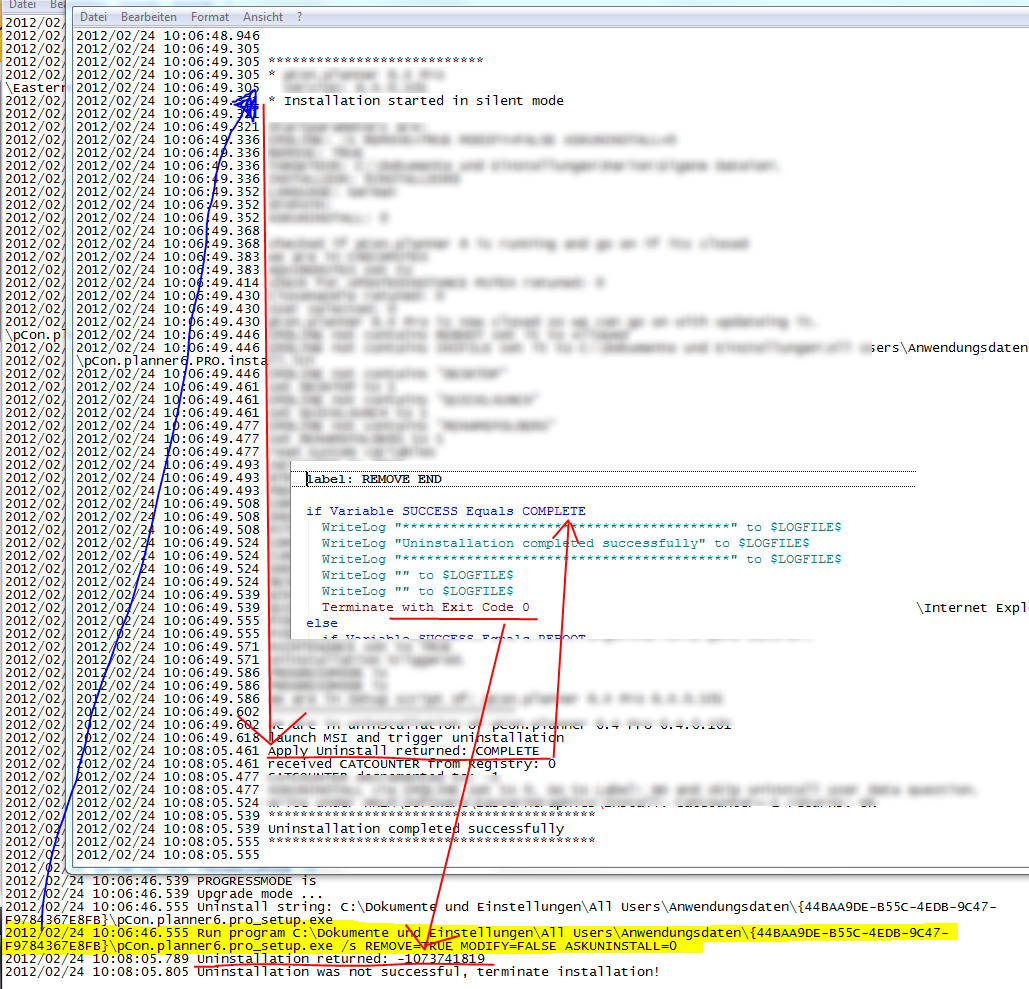
Task: Open the ? help menu
Action: coord(299,16)
